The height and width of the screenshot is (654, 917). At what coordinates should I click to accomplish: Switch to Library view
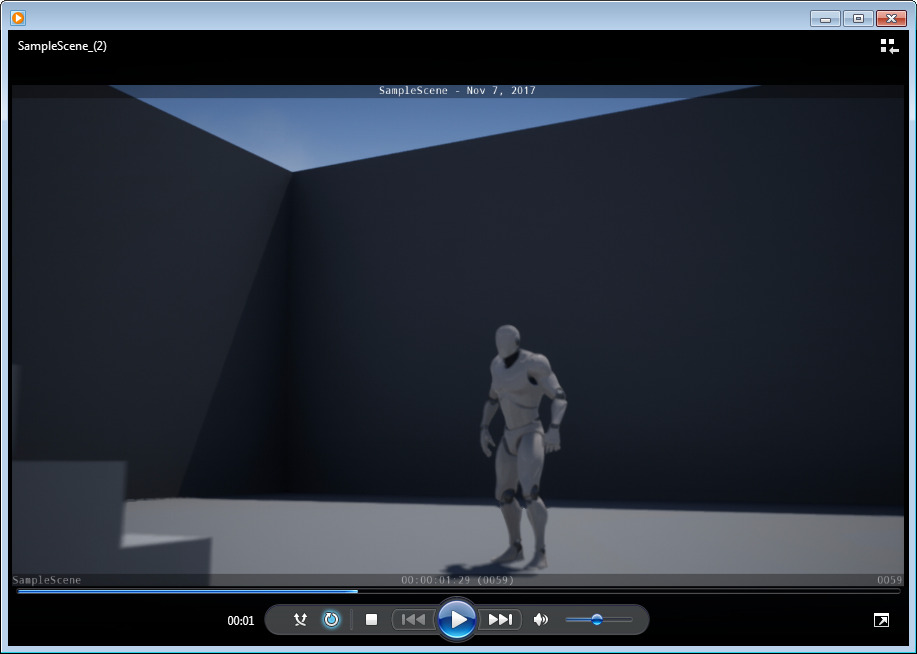888,46
